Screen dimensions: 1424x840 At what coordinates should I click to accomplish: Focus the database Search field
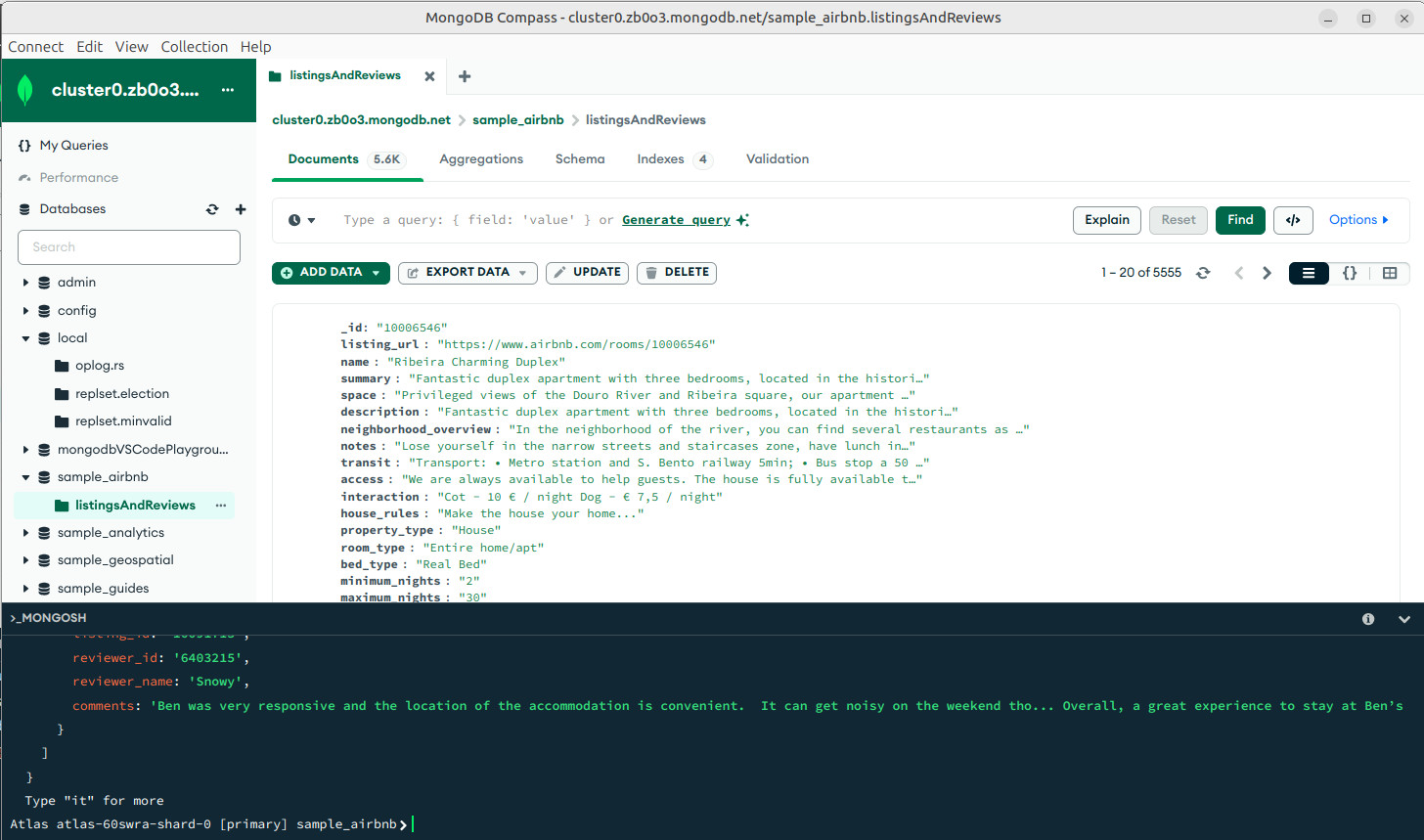pyautogui.click(x=129, y=247)
